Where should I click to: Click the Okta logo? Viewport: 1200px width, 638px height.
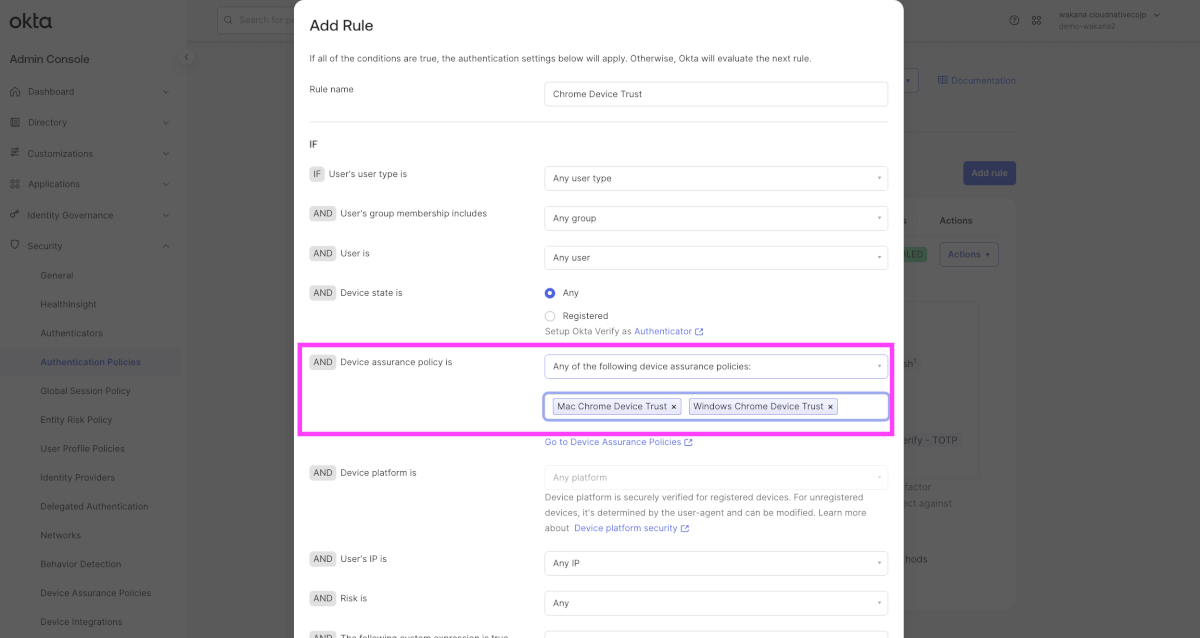pyautogui.click(x=31, y=21)
